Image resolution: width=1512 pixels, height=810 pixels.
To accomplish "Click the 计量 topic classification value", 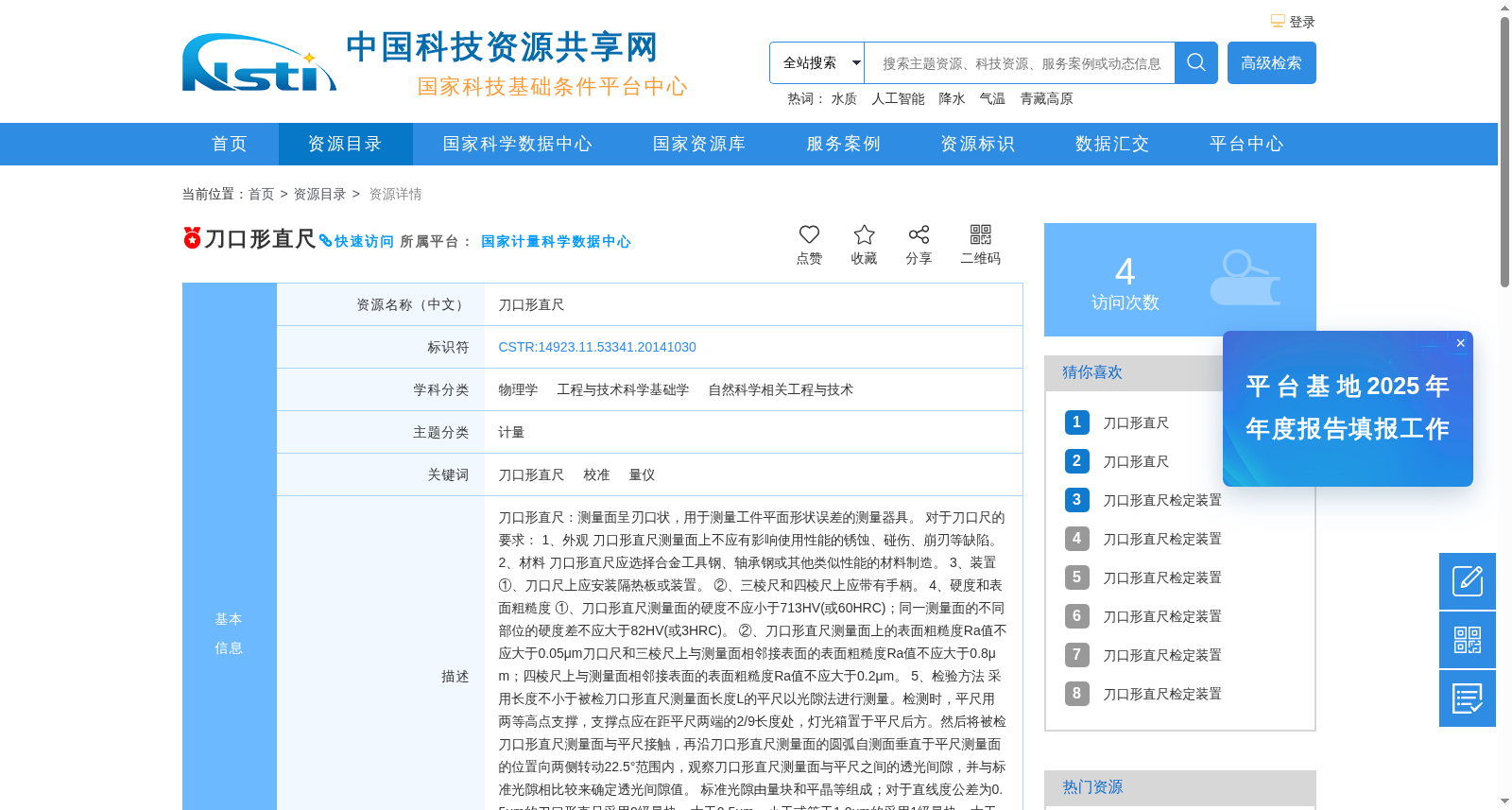I will pyautogui.click(x=511, y=432).
